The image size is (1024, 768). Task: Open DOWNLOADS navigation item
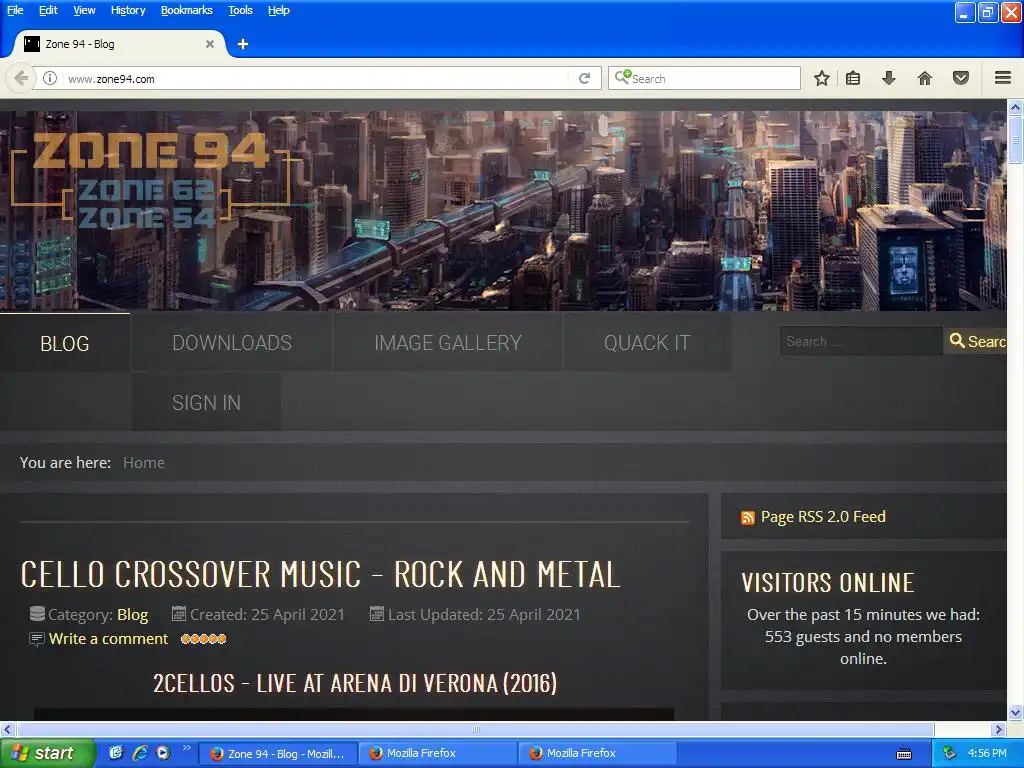click(232, 343)
